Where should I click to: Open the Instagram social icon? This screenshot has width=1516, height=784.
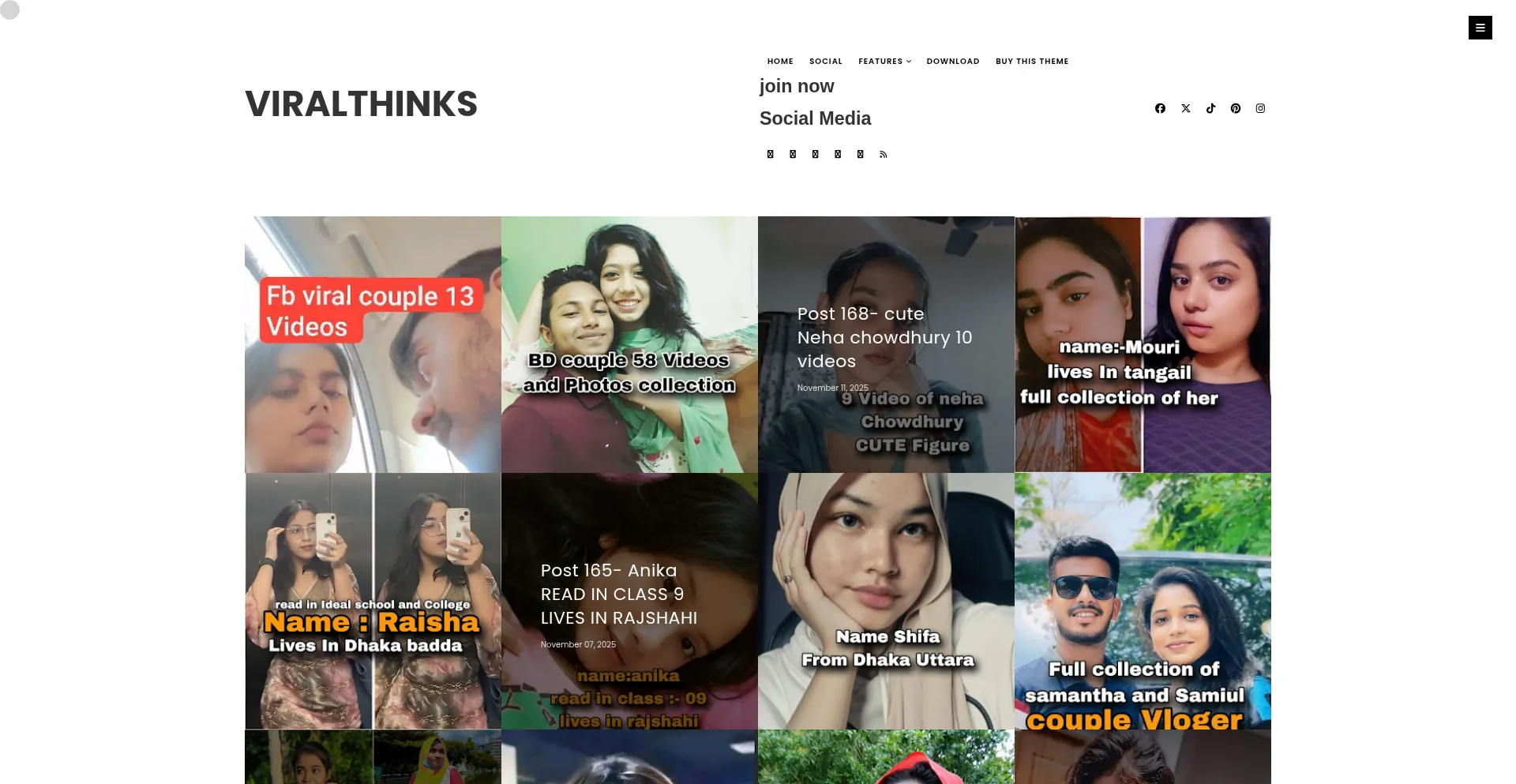[1261, 108]
